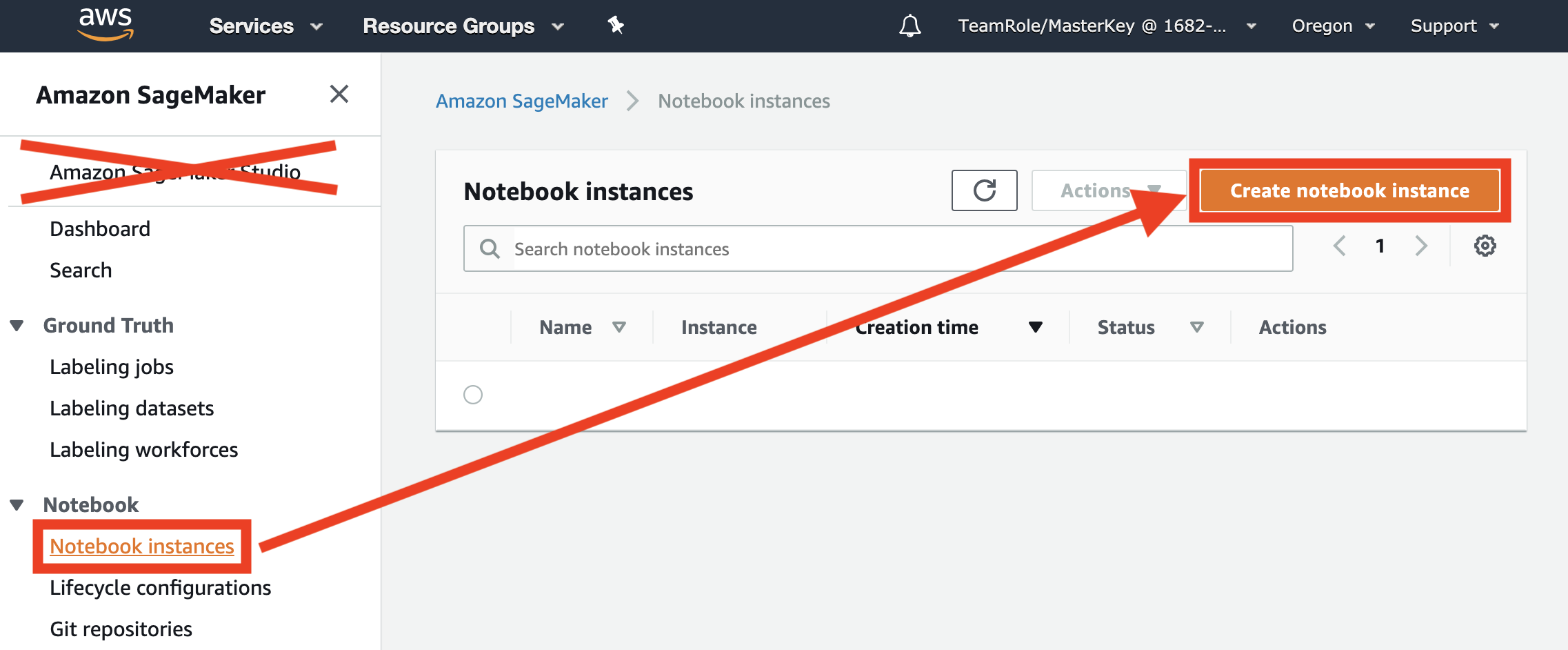Sort by Creation time column arrow
Image resolution: width=1568 pixels, height=650 pixels.
1035,327
